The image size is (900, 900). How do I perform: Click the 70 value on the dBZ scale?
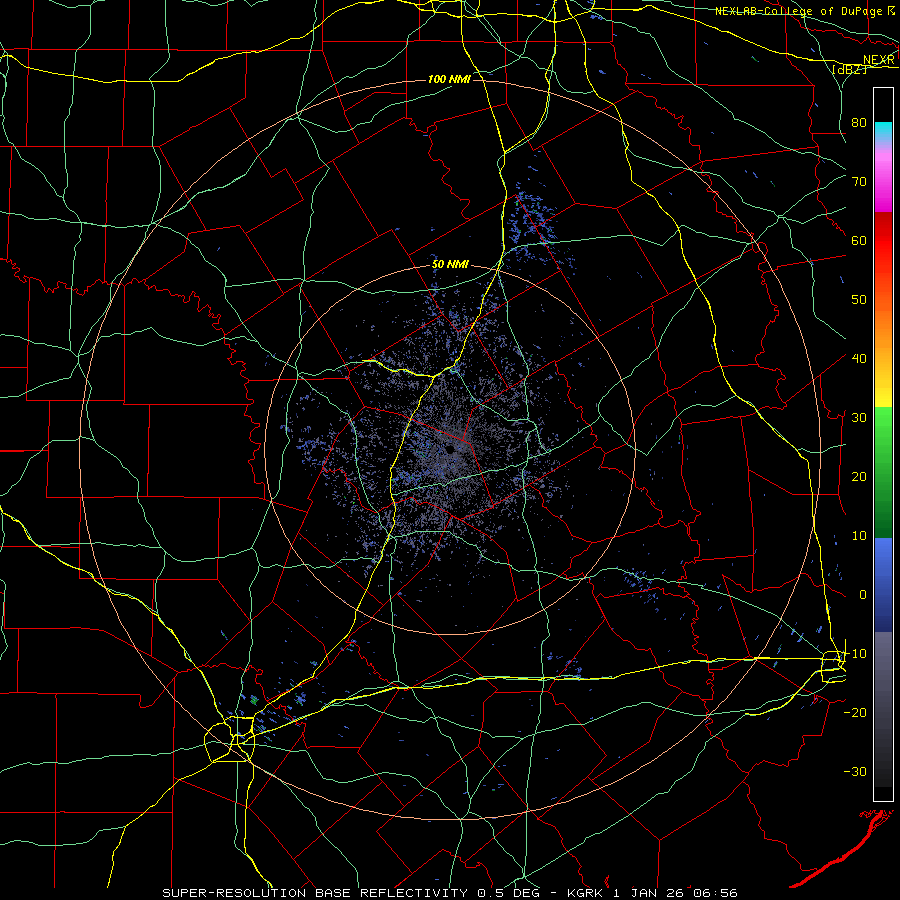pyautogui.click(x=859, y=182)
